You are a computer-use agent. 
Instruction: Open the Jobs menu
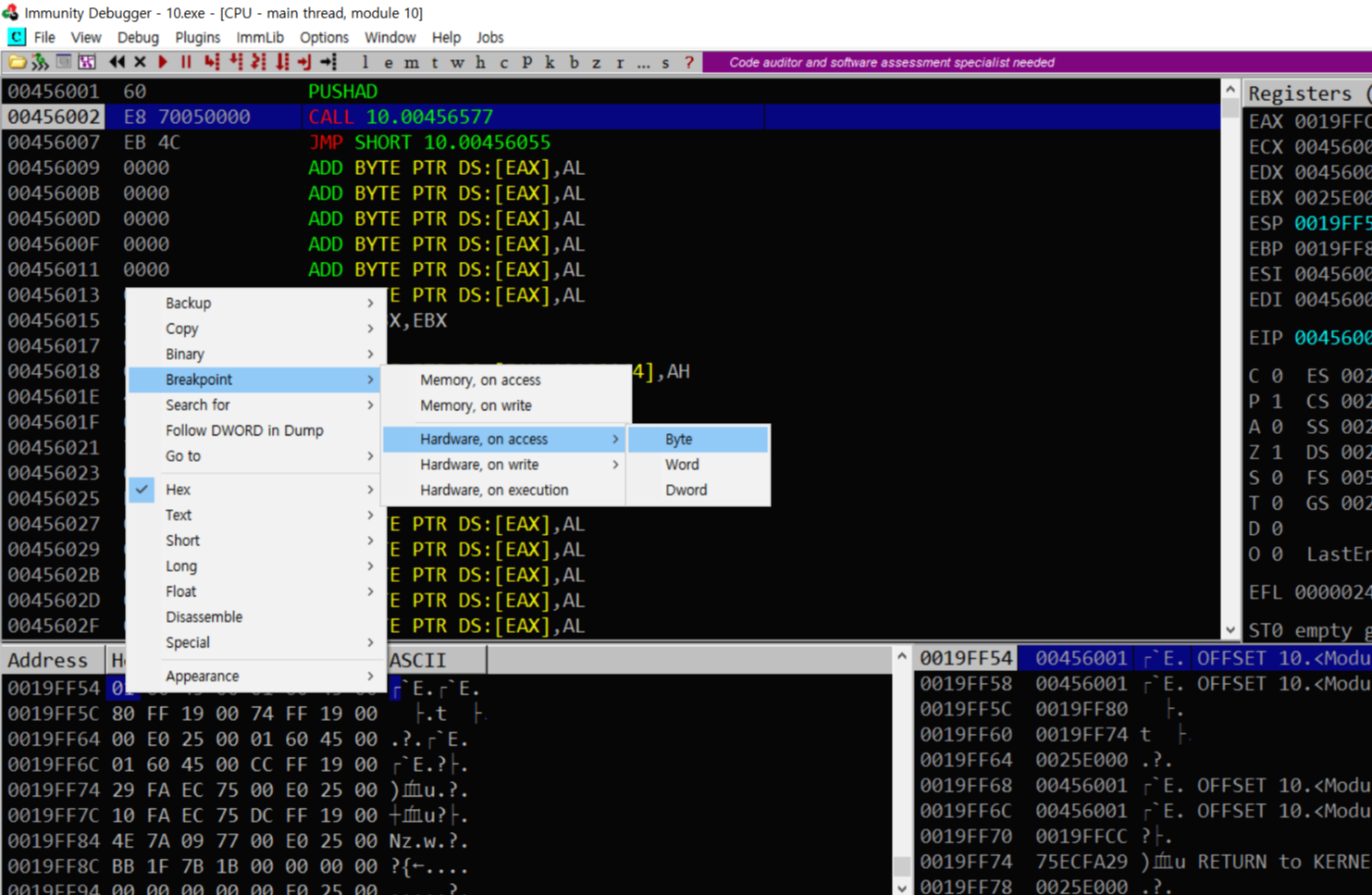coord(489,38)
